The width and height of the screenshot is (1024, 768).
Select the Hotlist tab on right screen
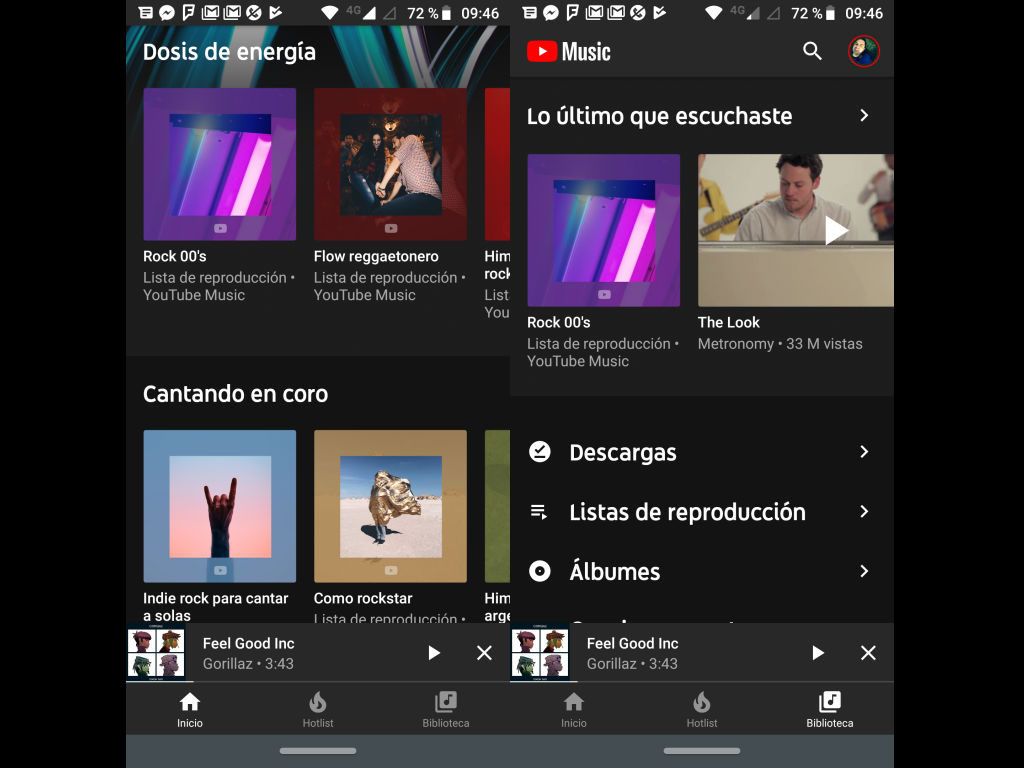[x=701, y=710]
